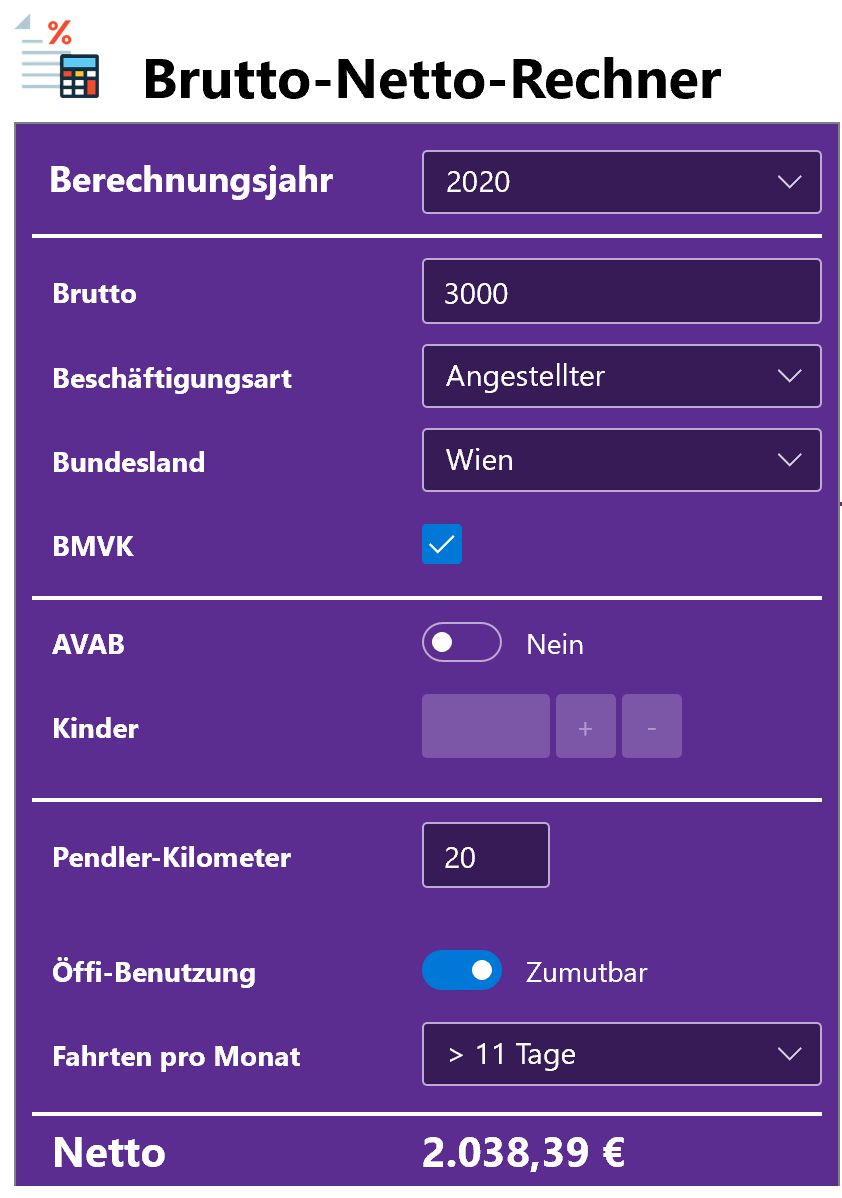This screenshot has width=842, height=1198.
Task: Click the Brutto-Netto-Rechner title
Action: click(x=431, y=78)
